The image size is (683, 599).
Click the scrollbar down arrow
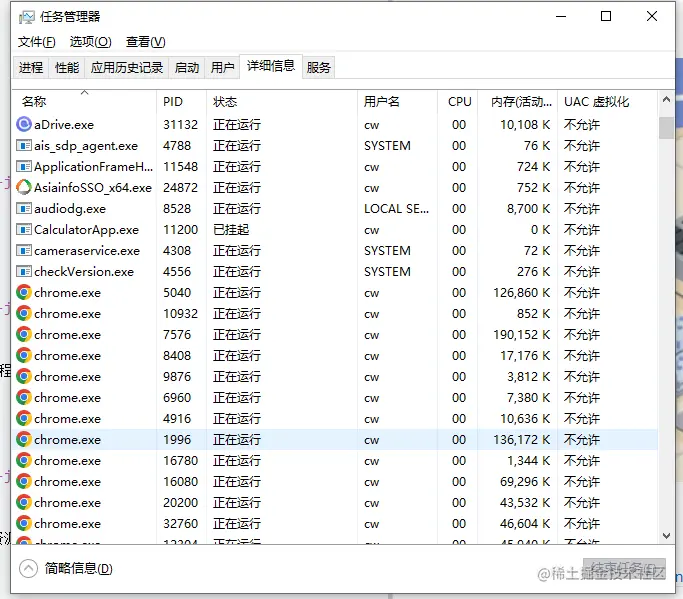[x=666, y=536]
